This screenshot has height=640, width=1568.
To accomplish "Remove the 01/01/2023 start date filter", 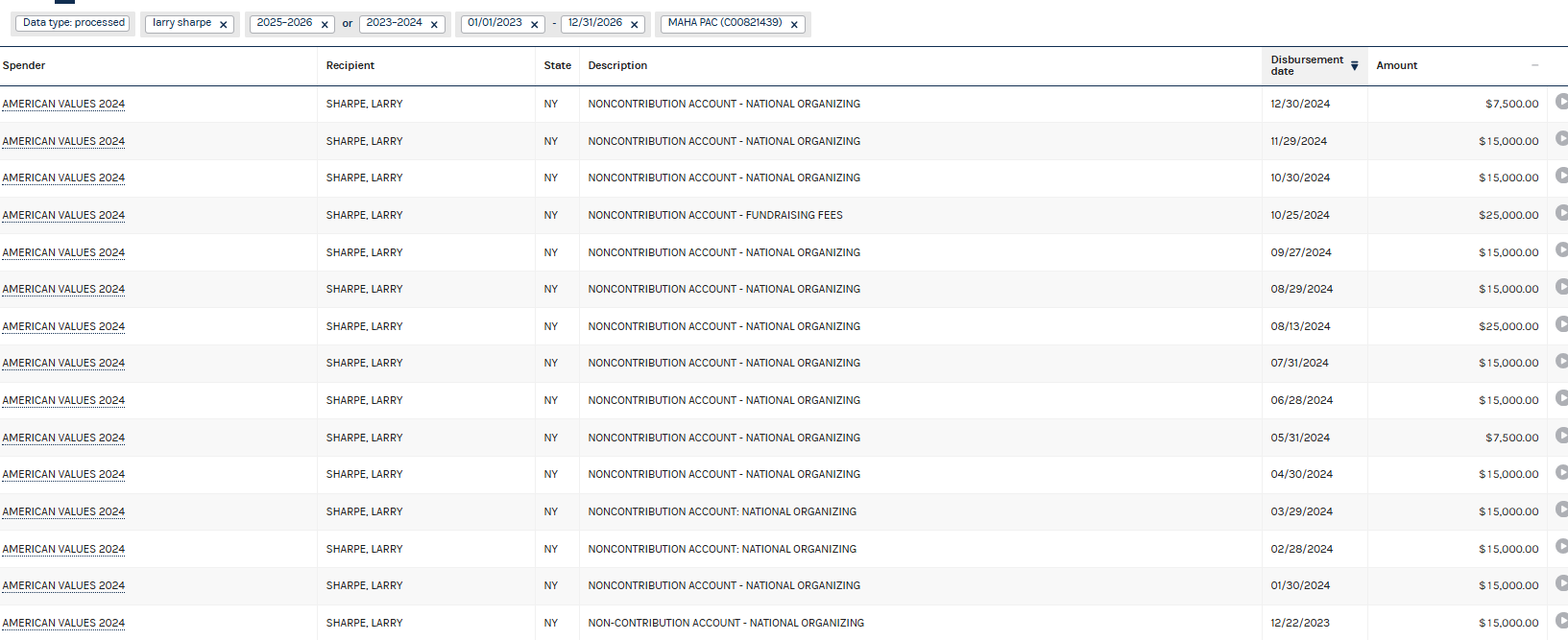I will [535, 25].
